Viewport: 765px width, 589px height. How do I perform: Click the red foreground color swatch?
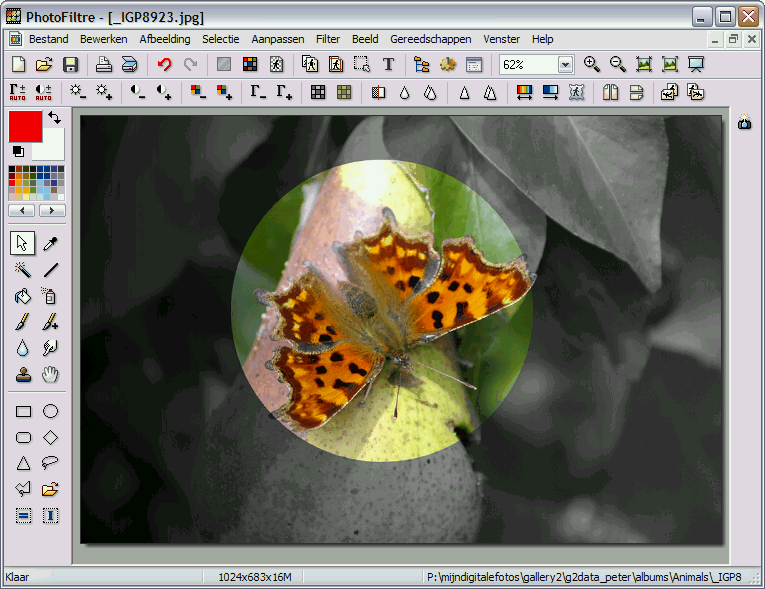coord(25,126)
